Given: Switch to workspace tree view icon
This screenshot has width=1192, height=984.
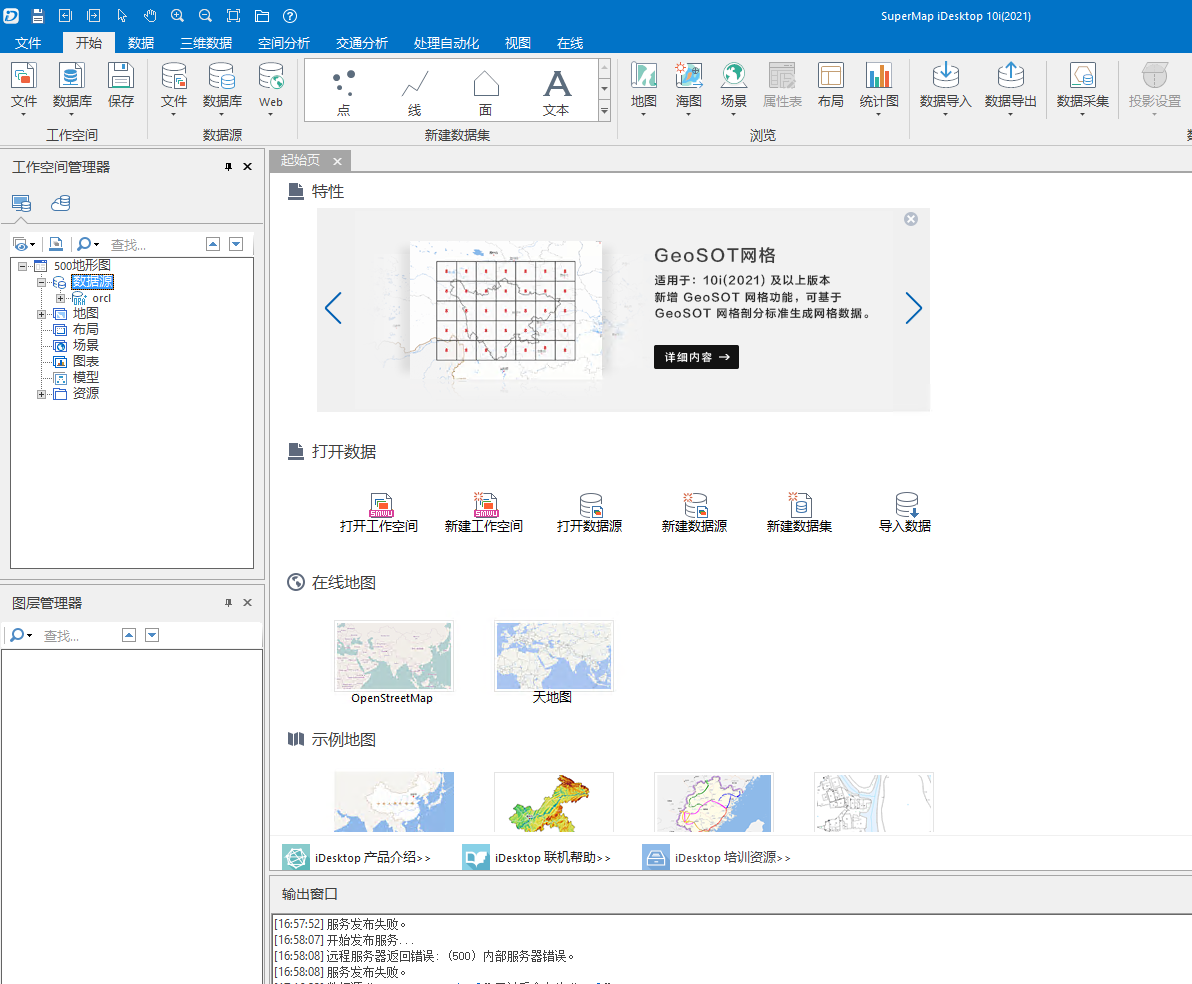Looking at the screenshot, I should click(x=21, y=203).
